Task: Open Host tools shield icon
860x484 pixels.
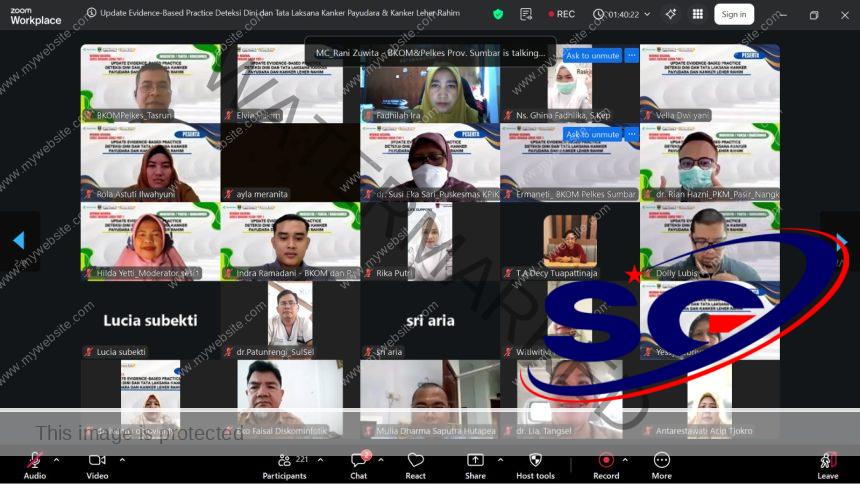Action: [x=535, y=464]
